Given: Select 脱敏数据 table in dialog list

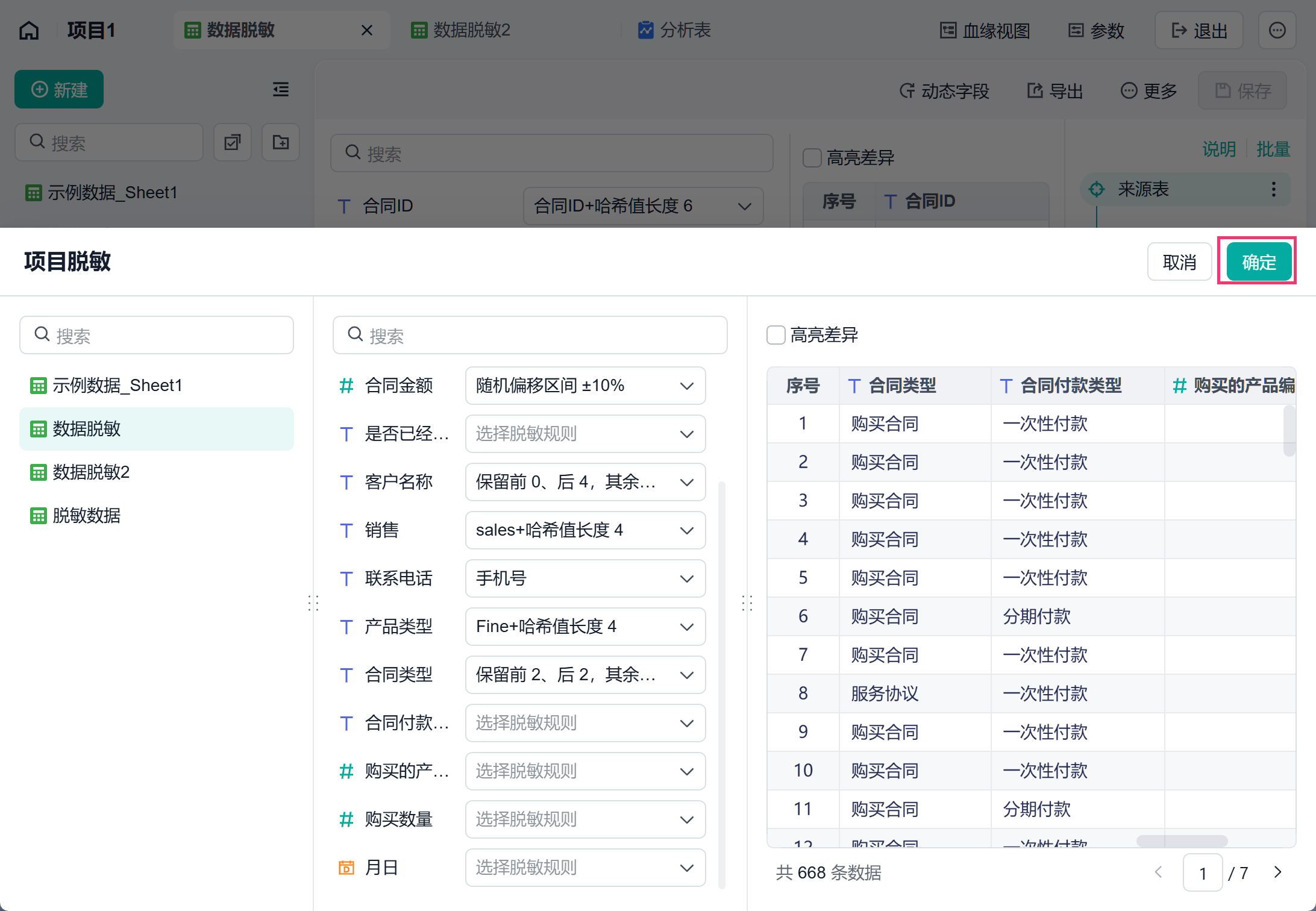Looking at the screenshot, I should click(157, 516).
